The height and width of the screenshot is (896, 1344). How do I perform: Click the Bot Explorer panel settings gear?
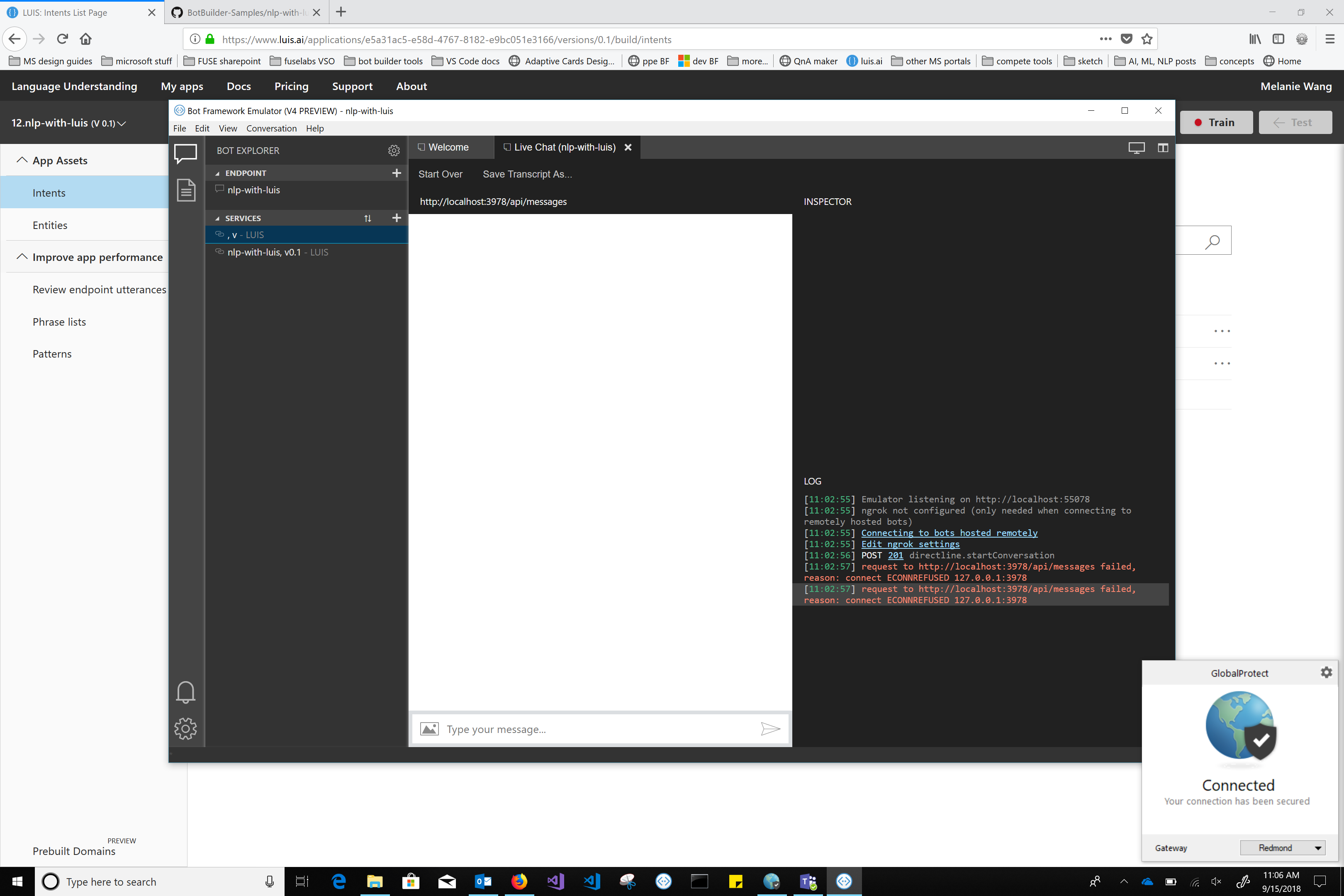394,150
